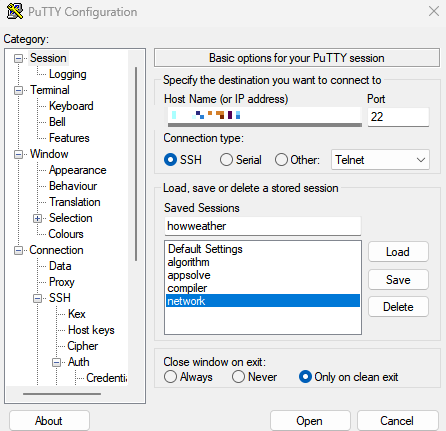Open the Appearance settings category
Image resolution: width=446 pixels, height=431 pixels.
coord(78,170)
